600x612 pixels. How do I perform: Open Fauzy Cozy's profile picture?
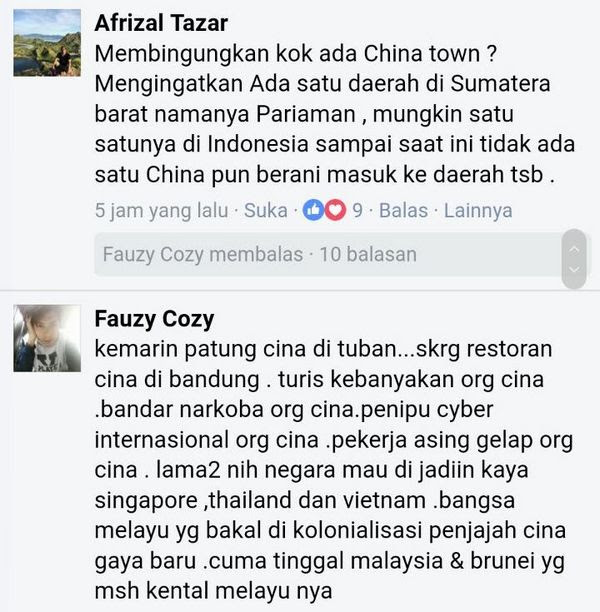pos(47,338)
